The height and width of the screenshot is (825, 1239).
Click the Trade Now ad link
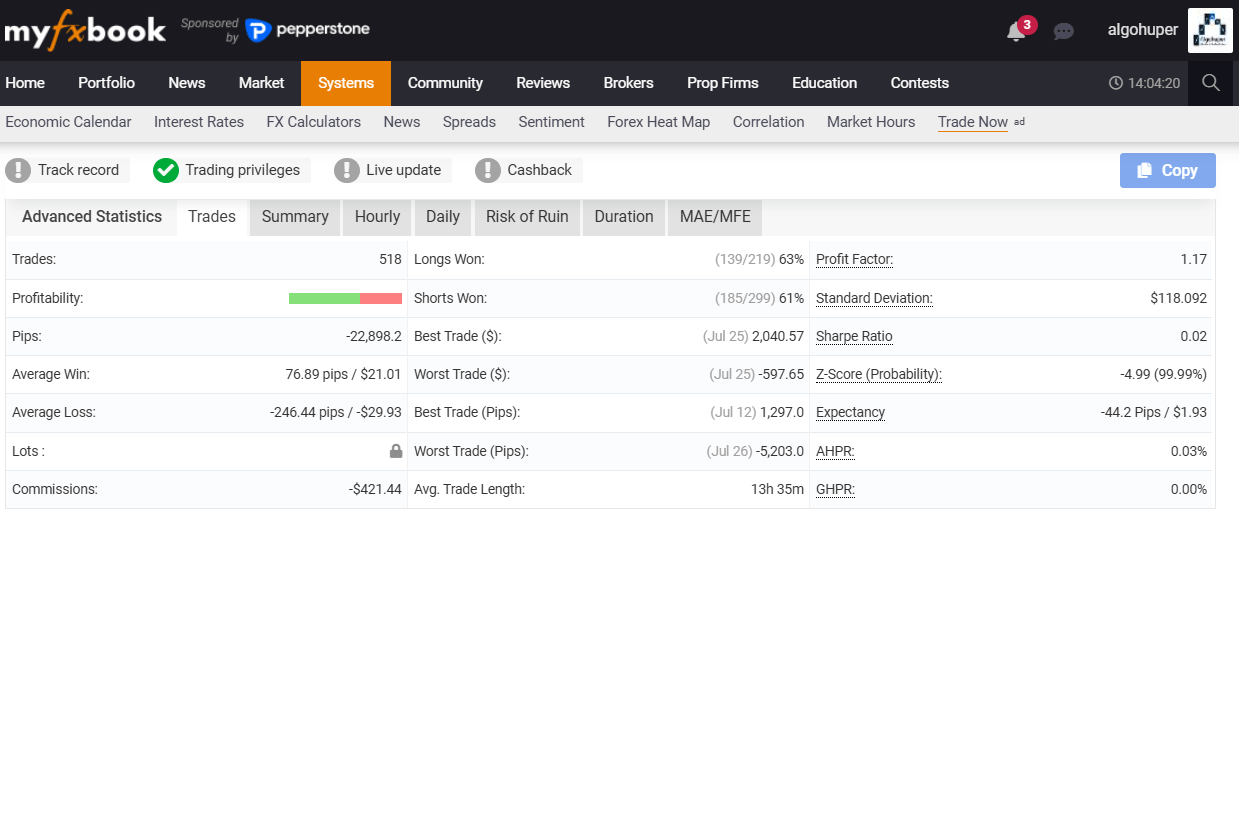click(x=973, y=122)
